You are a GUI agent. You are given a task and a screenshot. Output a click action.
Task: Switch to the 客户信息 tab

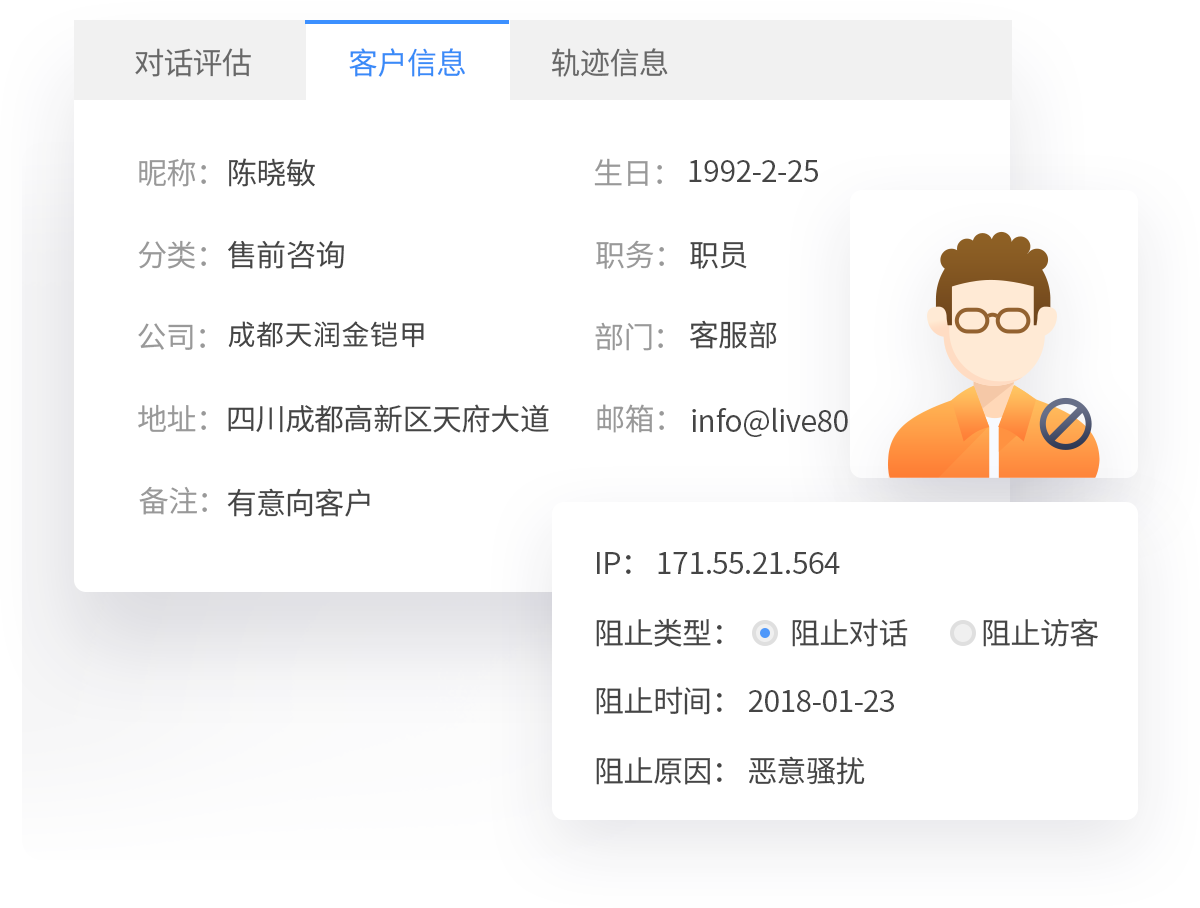pos(406,60)
